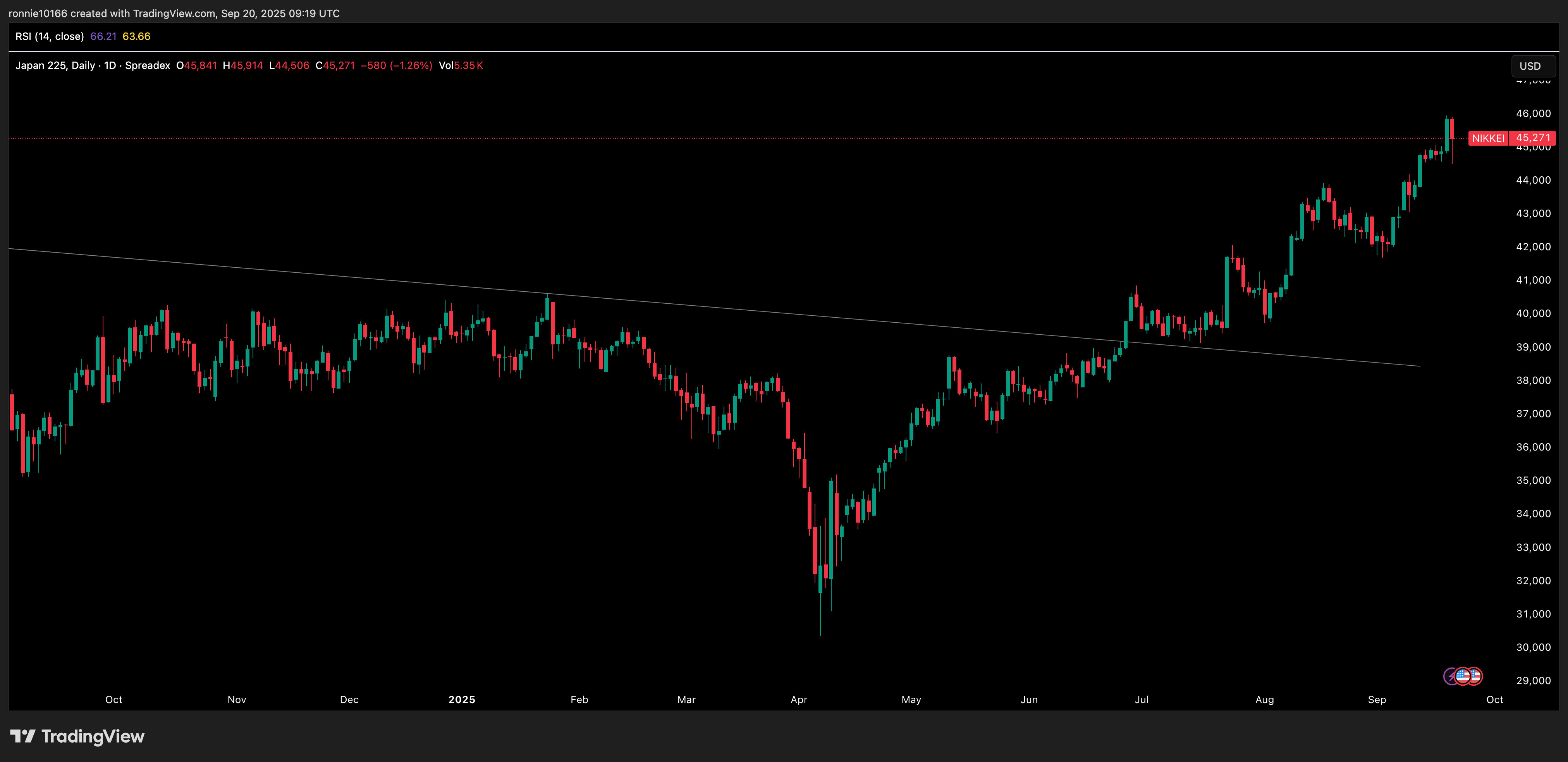Click the rightmost US flag event icon
Viewport: 1568px width, 762px height.
tap(1476, 676)
